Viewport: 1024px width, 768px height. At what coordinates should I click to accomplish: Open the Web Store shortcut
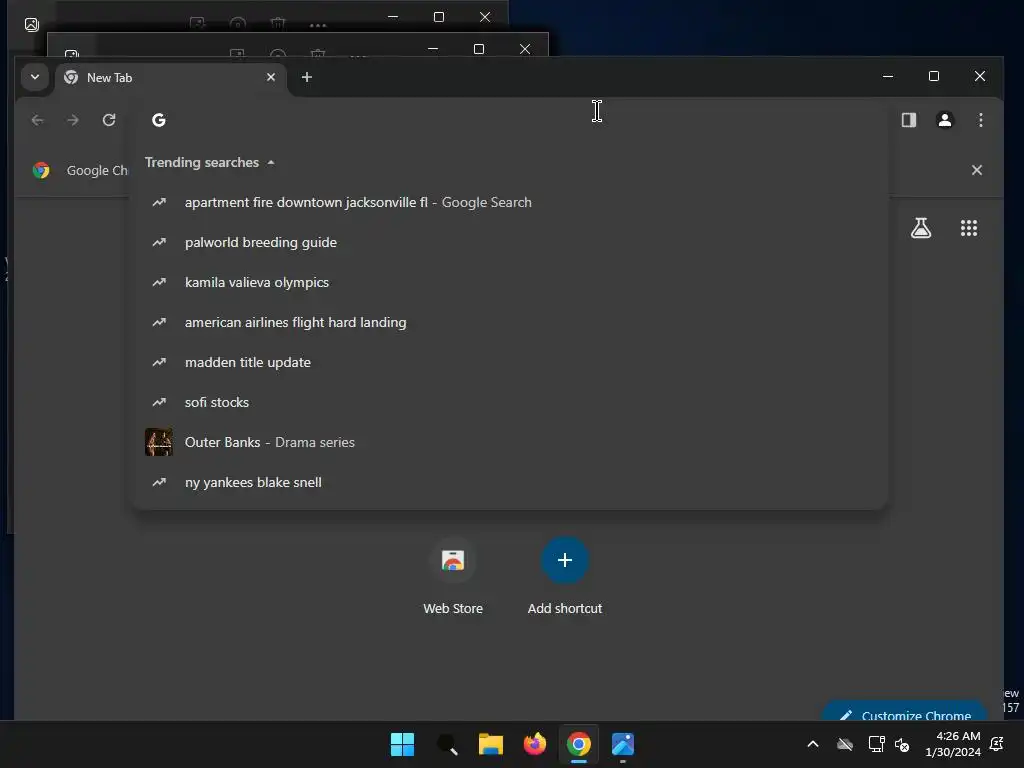coord(453,575)
